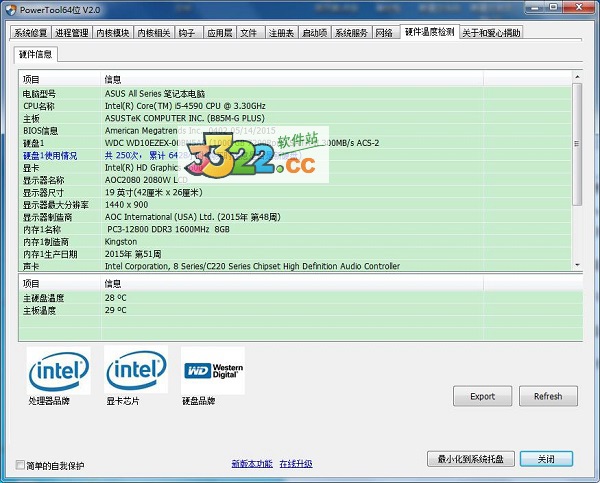Select the 主板 ASUSTeK row
600x483 pixels.
pos(295,118)
